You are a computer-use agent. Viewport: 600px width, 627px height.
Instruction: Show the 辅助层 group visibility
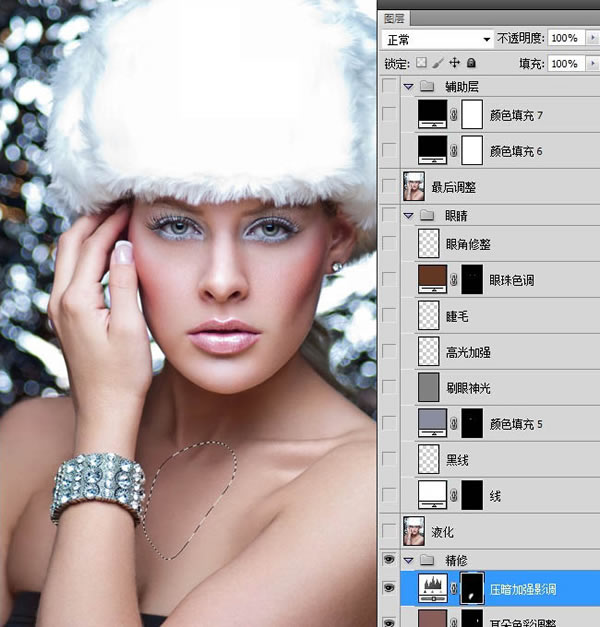coord(389,86)
